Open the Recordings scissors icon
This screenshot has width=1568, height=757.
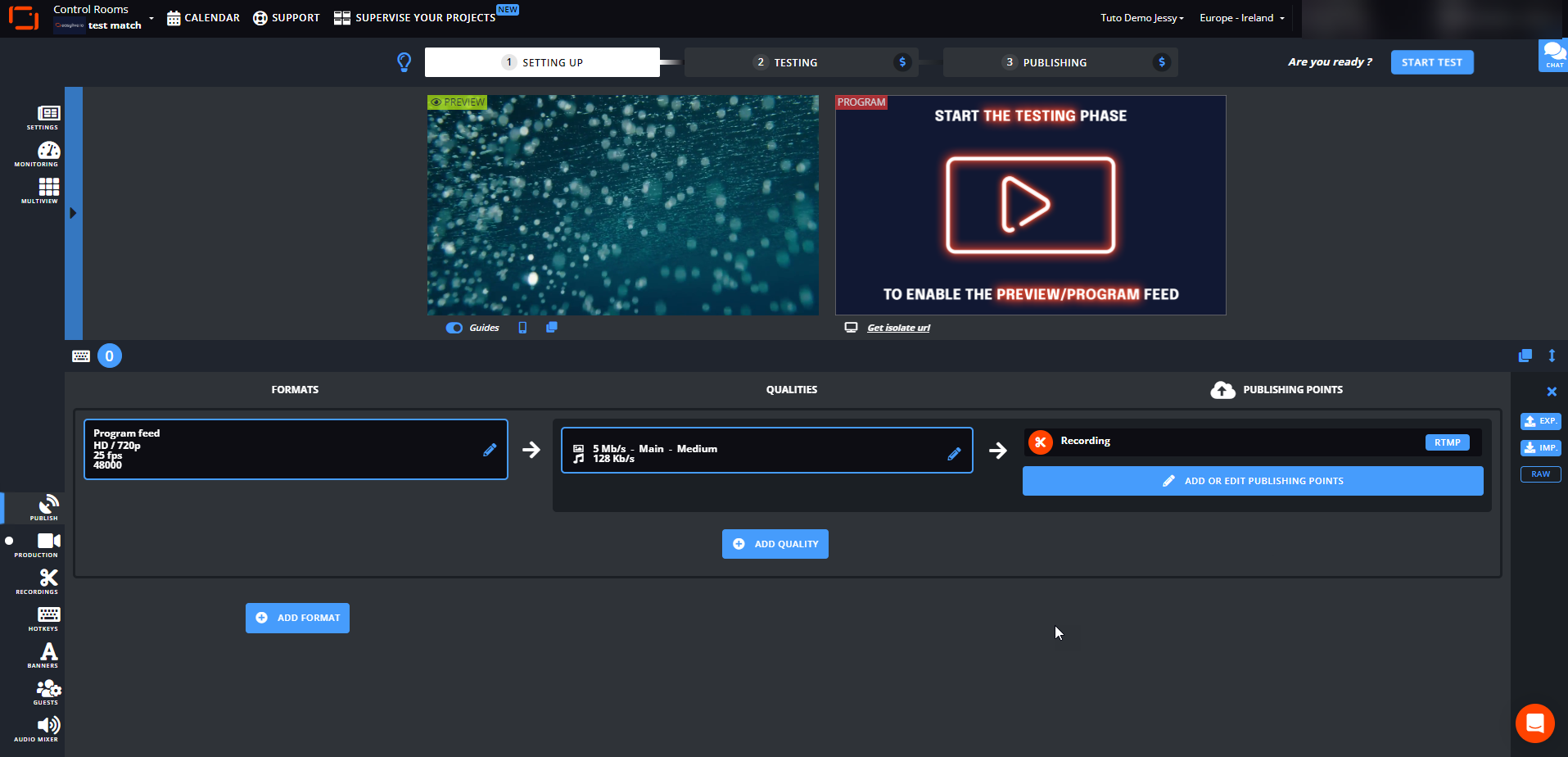pyautogui.click(x=47, y=580)
